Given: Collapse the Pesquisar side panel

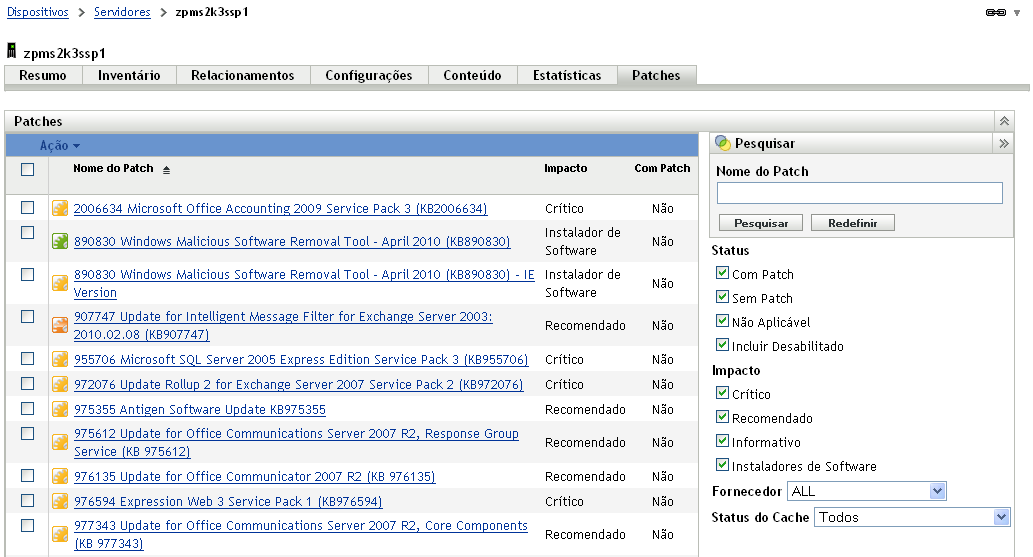Looking at the screenshot, I should coord(1003,144).
